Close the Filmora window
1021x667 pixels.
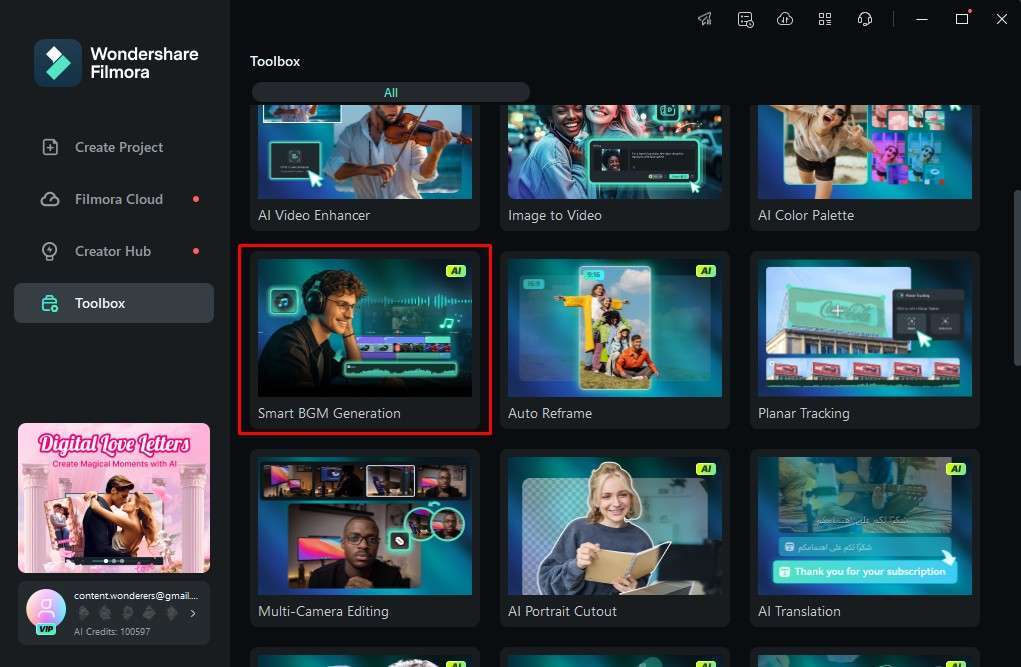pyautogui.click(x=1001, y=19)
